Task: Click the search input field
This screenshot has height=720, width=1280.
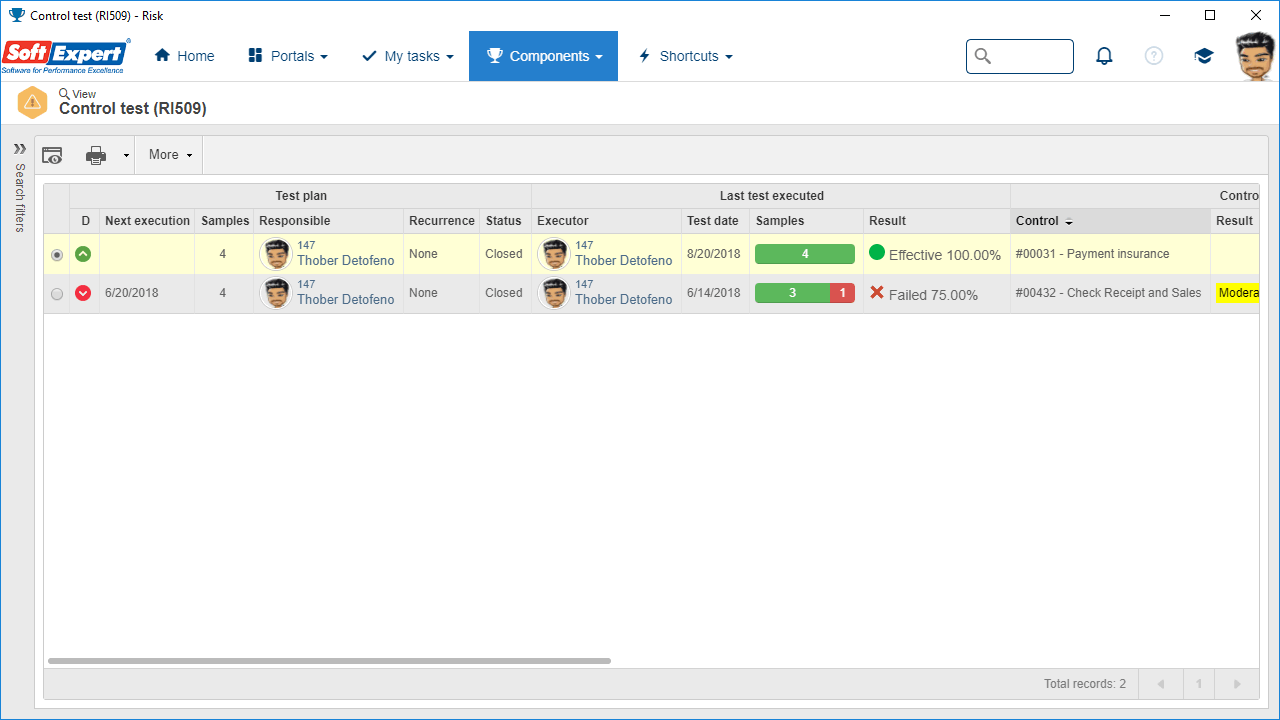Action: (1020, 56)
